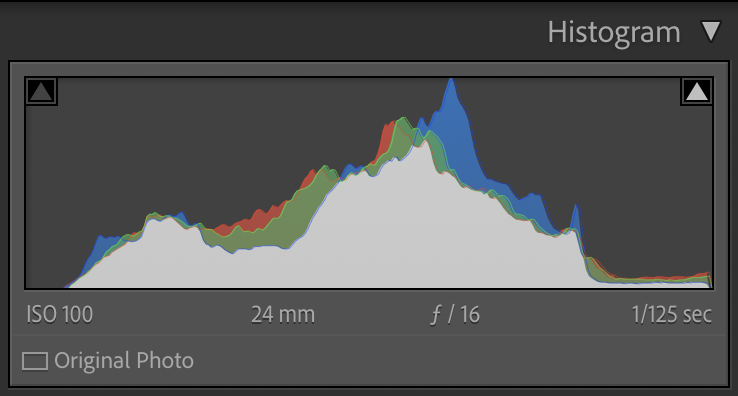738x396 pixels.
Task: Click the narrow blue spike before the right drop-off
Action: [576, 218]
